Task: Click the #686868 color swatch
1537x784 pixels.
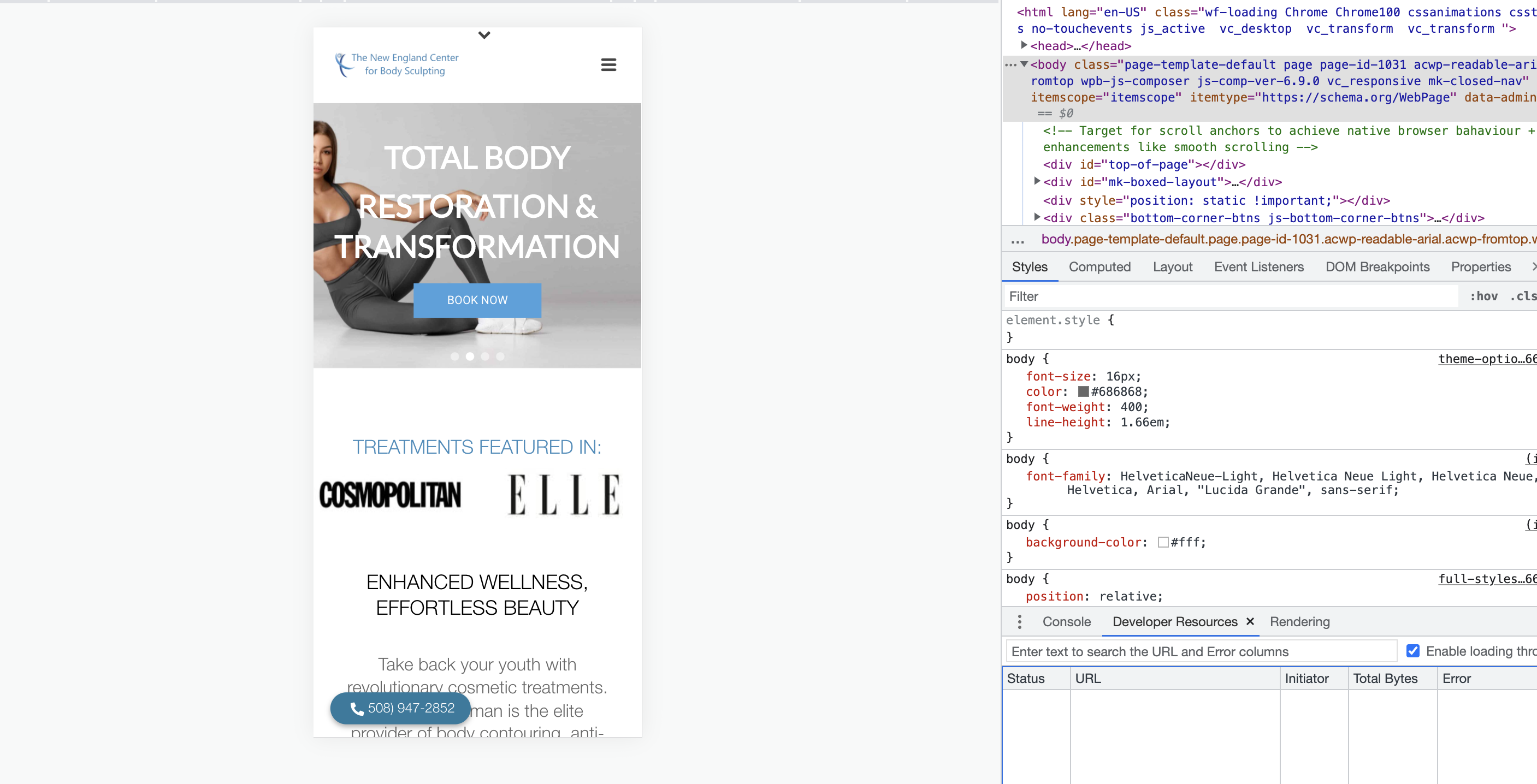Action: 1083,391
